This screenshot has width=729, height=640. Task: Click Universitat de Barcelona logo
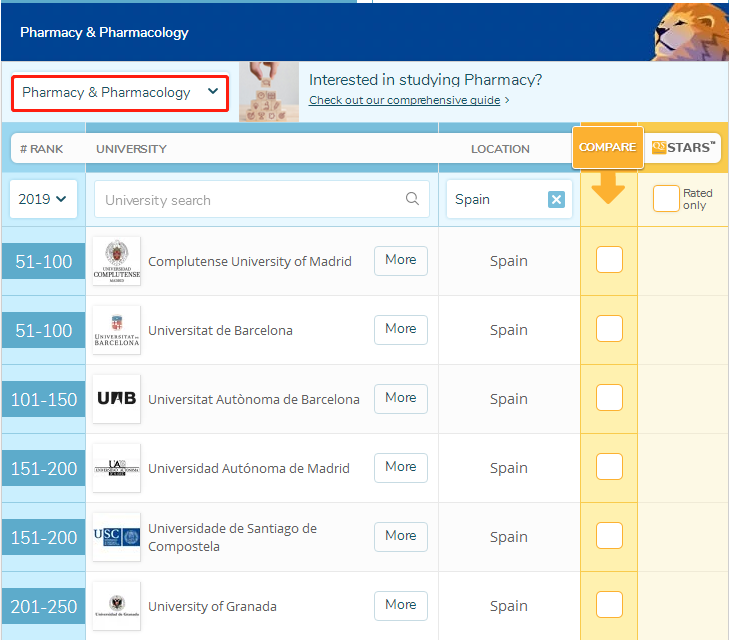(x=116, y=330)
